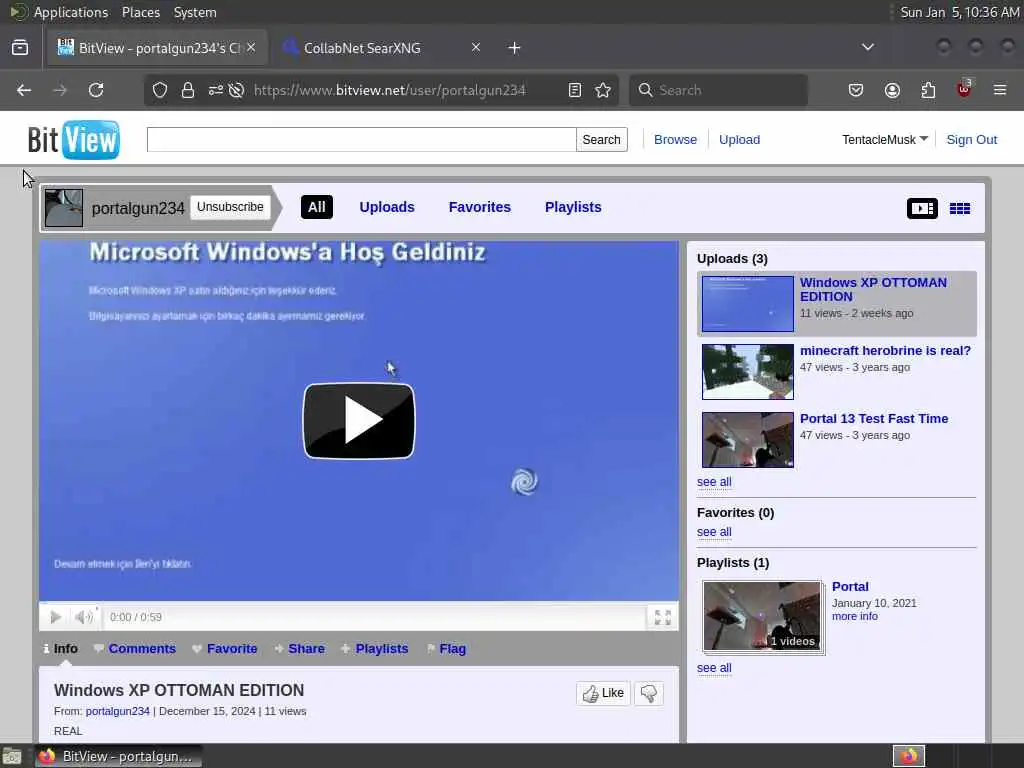Image resolution: width=1024 pixels, height=768 pixels.
Task: Open the System menu
Action: pos(195,12)
